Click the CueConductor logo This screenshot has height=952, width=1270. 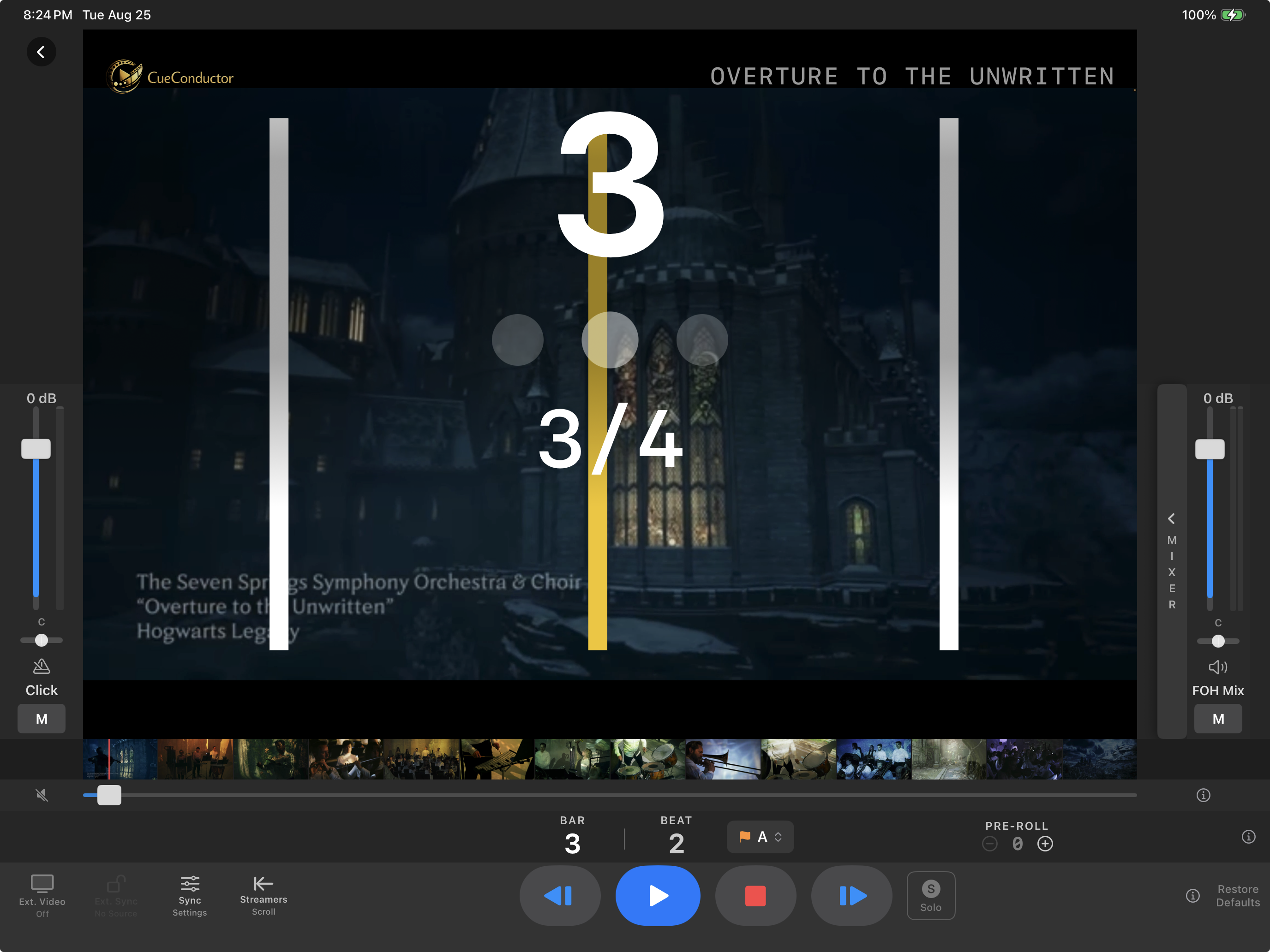point(171,77)
